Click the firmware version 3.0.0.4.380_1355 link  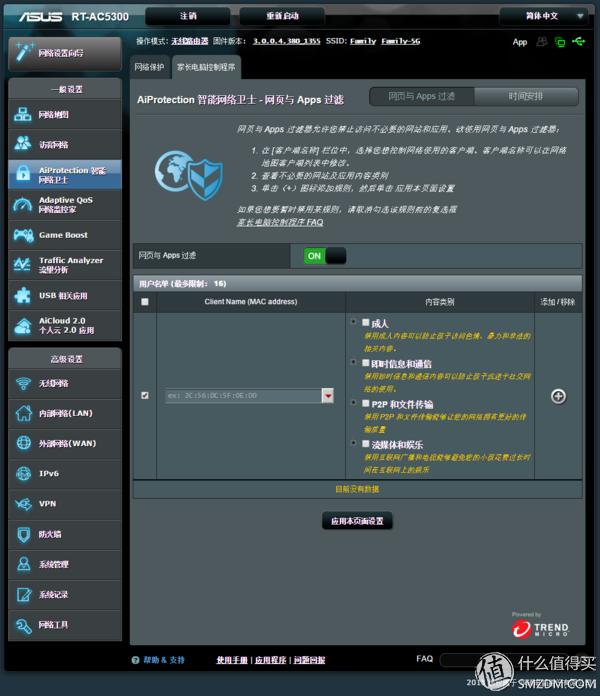tap(287, 41)
